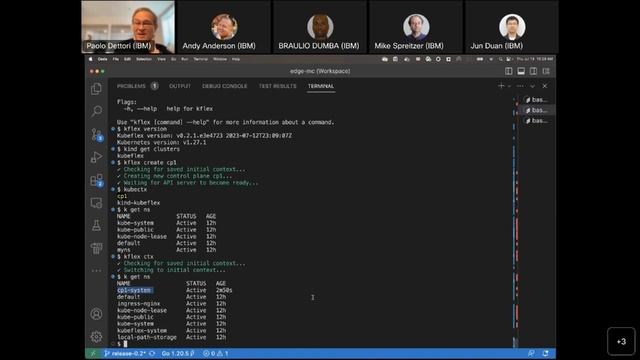Open the errors and warnings count in the status bar

coord(216,353)
